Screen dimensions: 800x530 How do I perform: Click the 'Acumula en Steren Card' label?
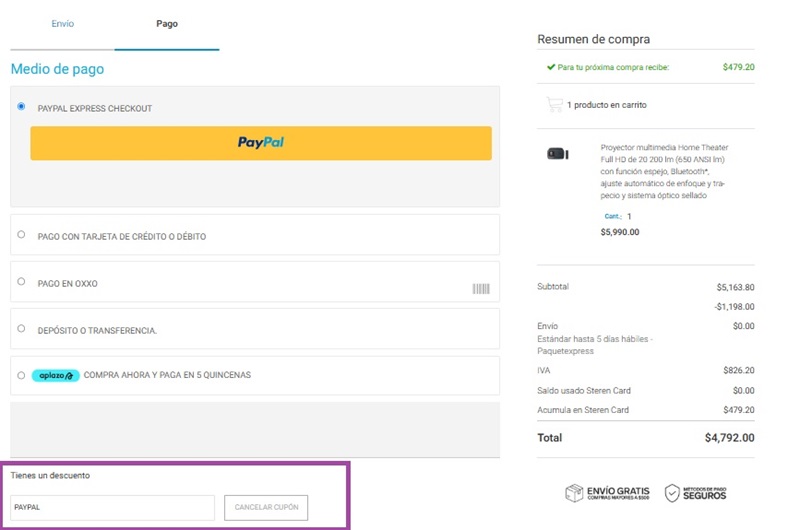pyautogui.click(x=583, y=410)
